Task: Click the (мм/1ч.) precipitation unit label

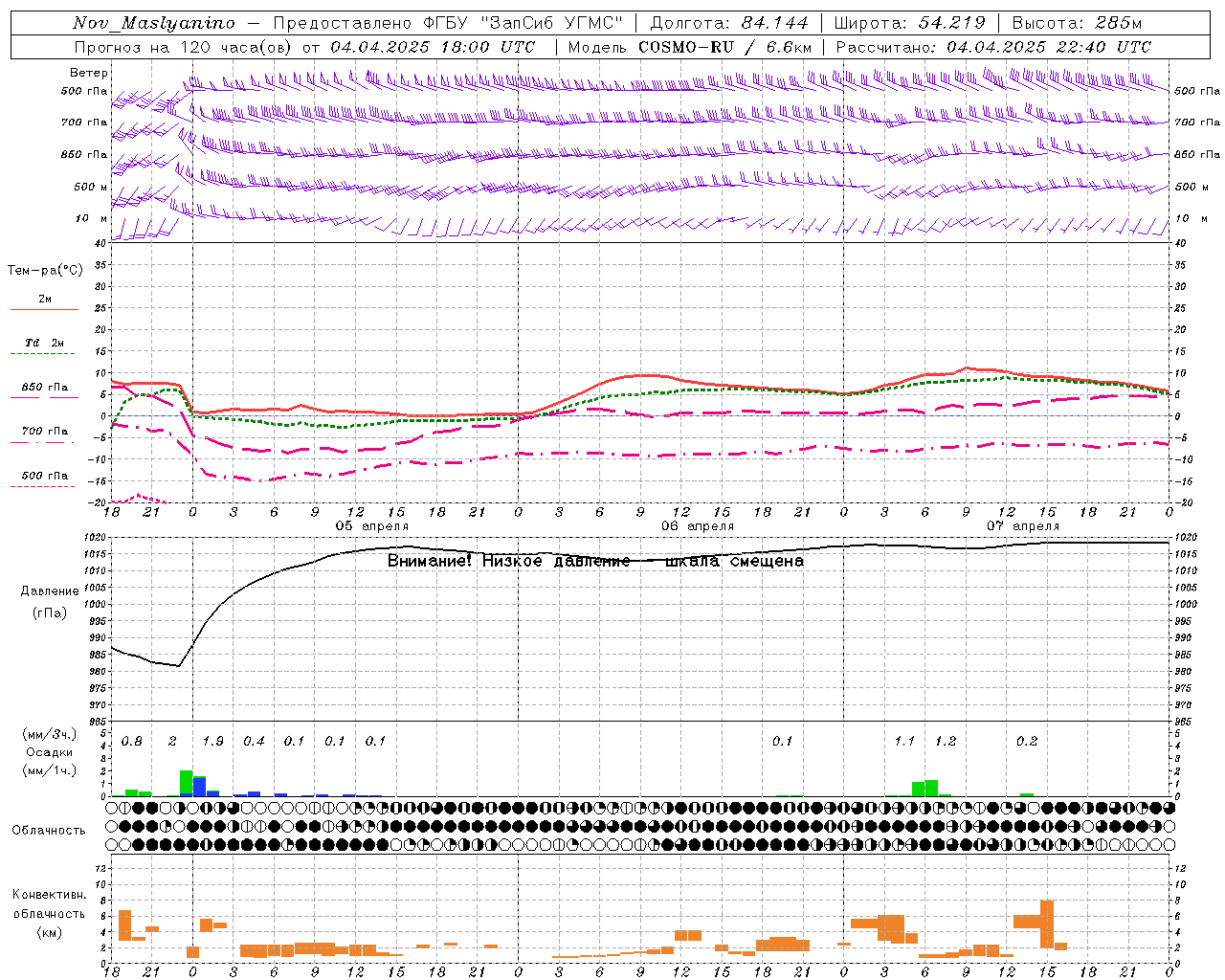Action: click(50, 770)
